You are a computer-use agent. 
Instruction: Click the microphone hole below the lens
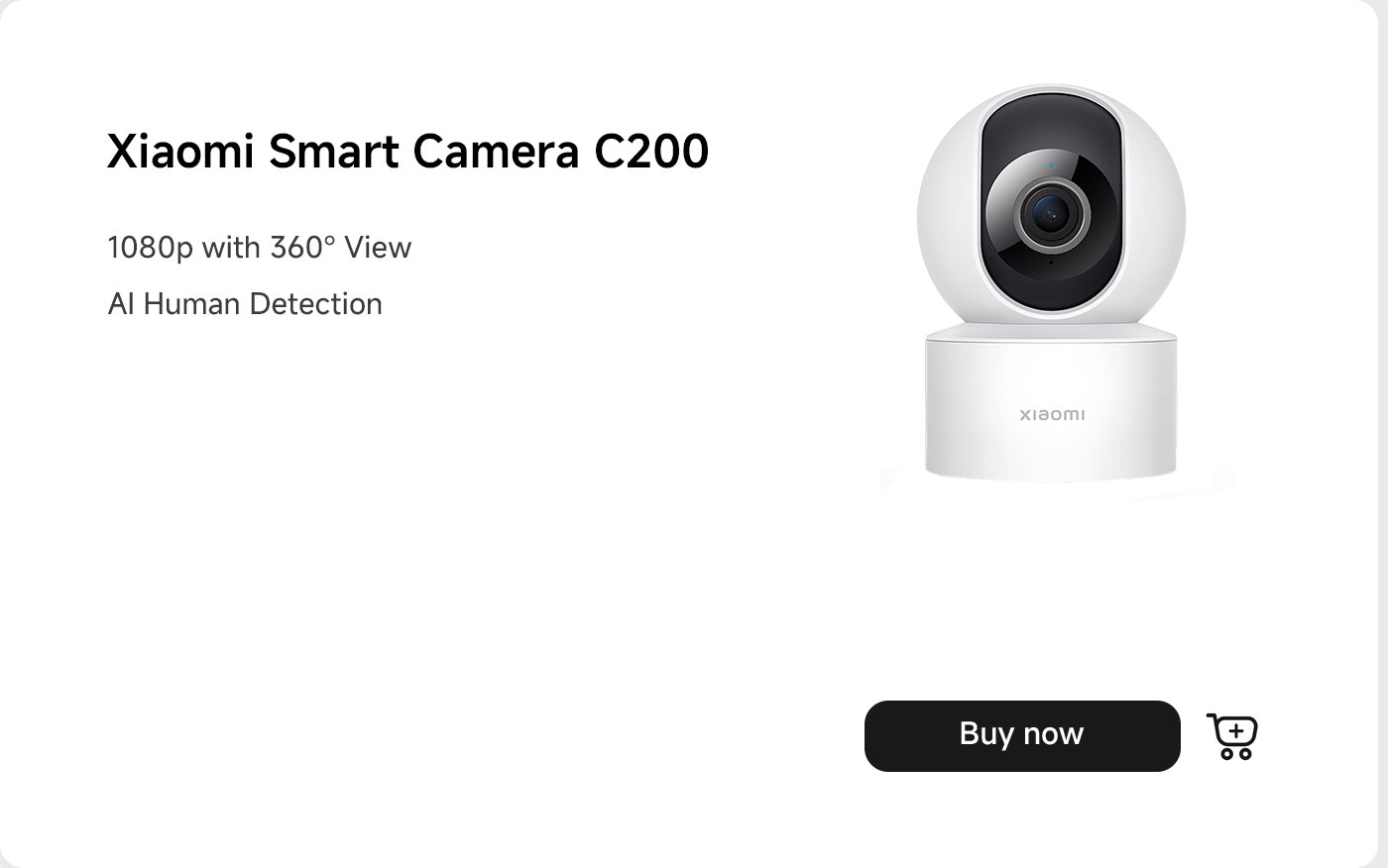1051,263
